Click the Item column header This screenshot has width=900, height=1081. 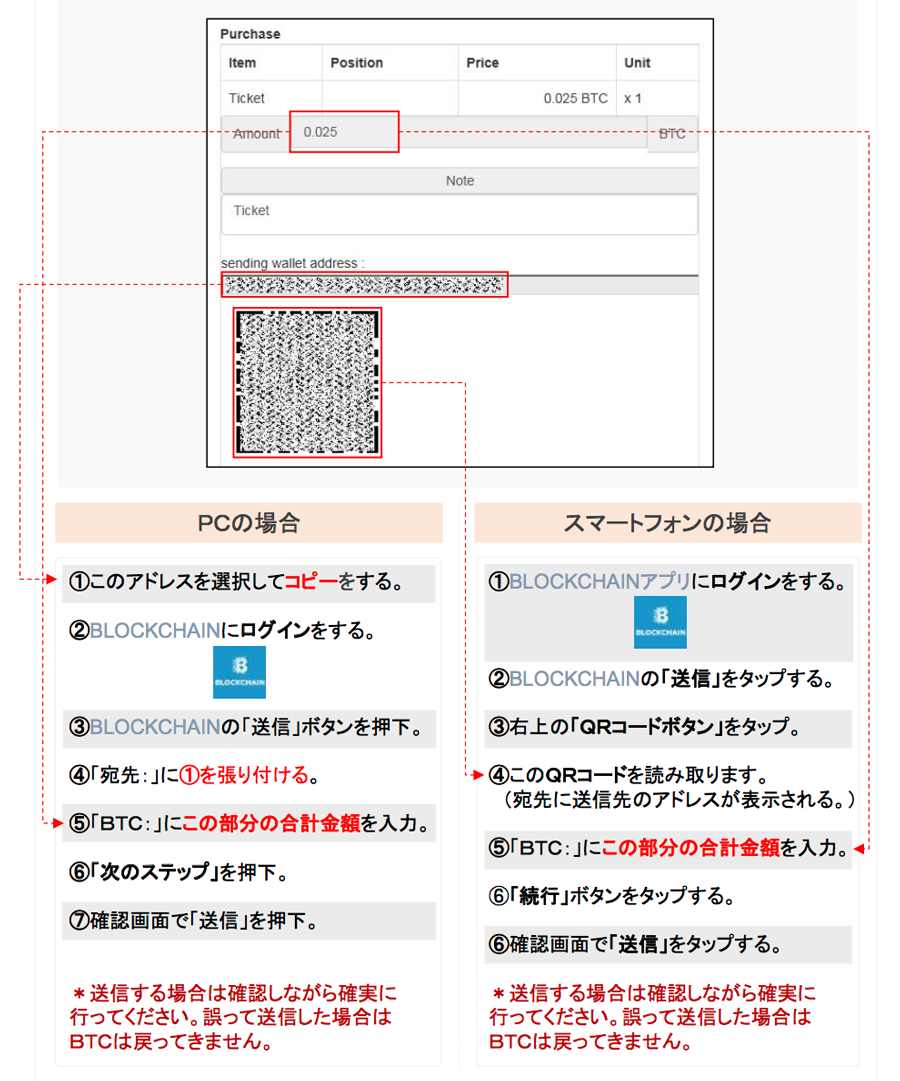click(242, 63)
